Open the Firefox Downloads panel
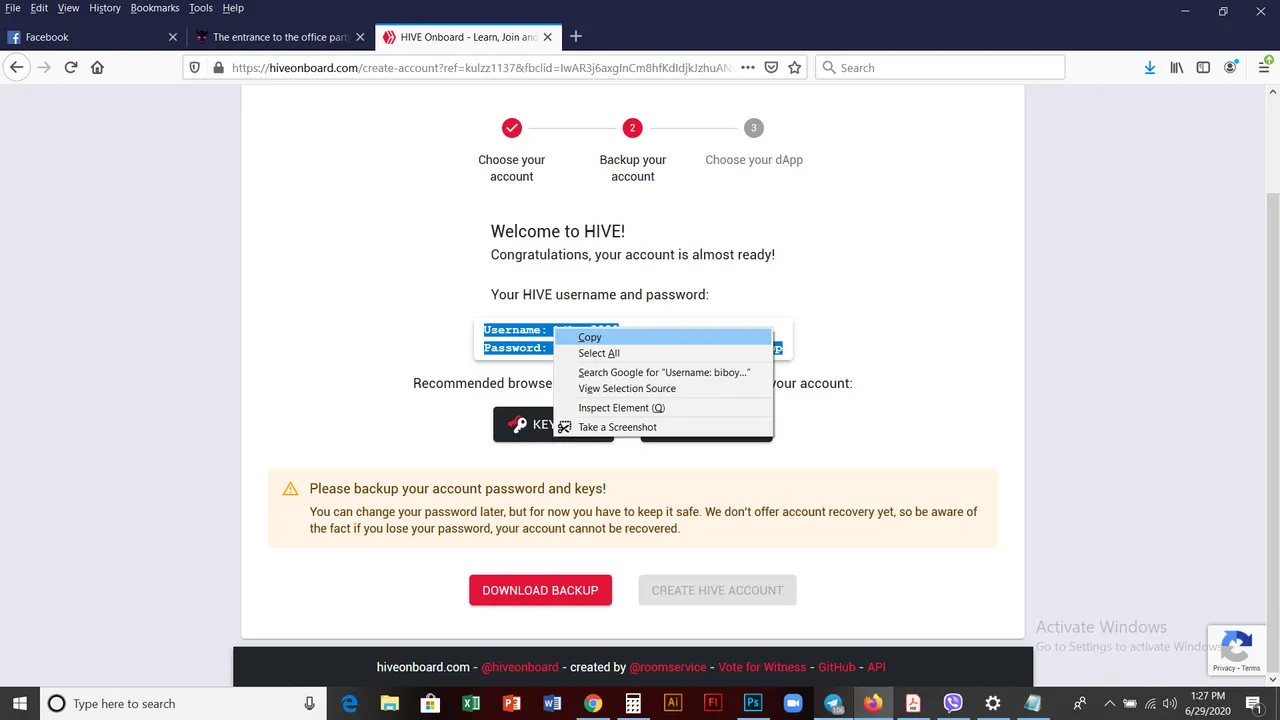The width and height of the screenshot is (1280, 720). click(1150, 67)
